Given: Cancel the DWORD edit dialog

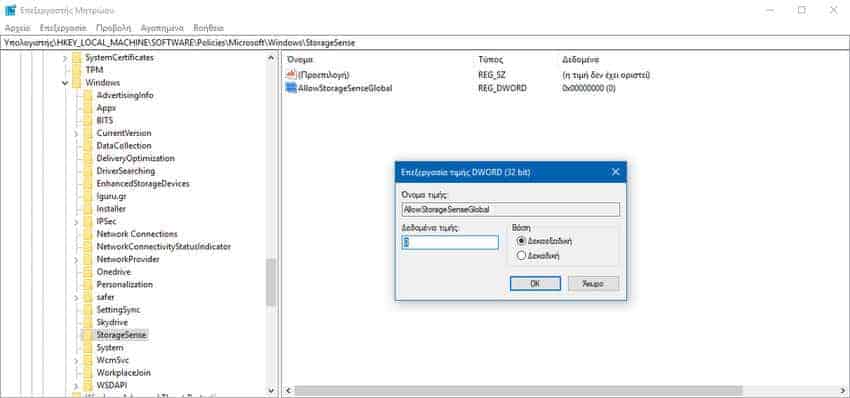Looking at the screenshot, I should pos(593,284).
